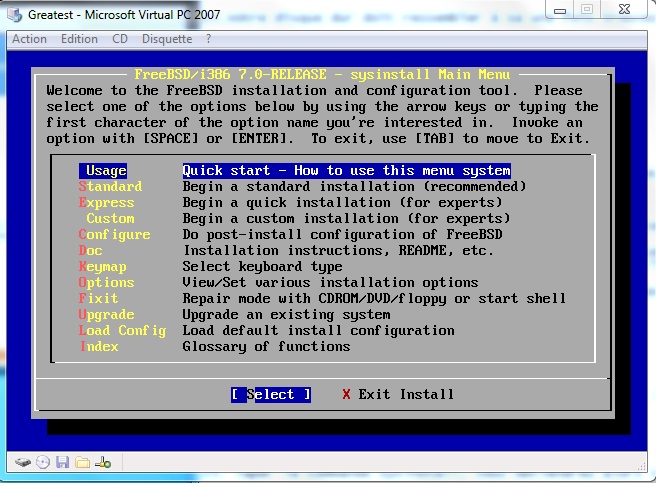Viewport: 656px width, 483px height.
Task: Click 'Installation instructions, README, etc.'
Action: coord(338,250)
